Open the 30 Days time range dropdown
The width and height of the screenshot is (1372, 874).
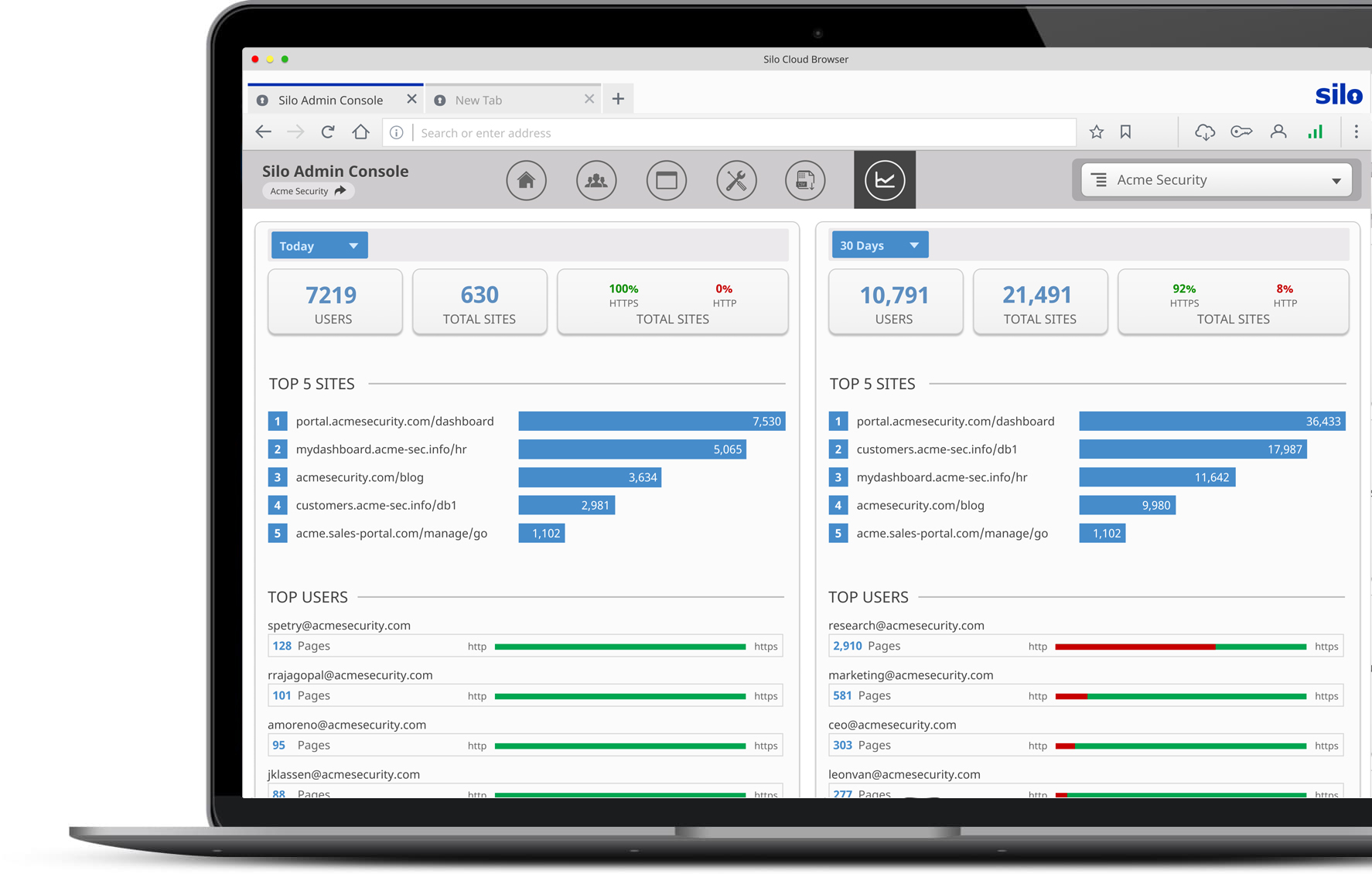click(x=879, y=245)
